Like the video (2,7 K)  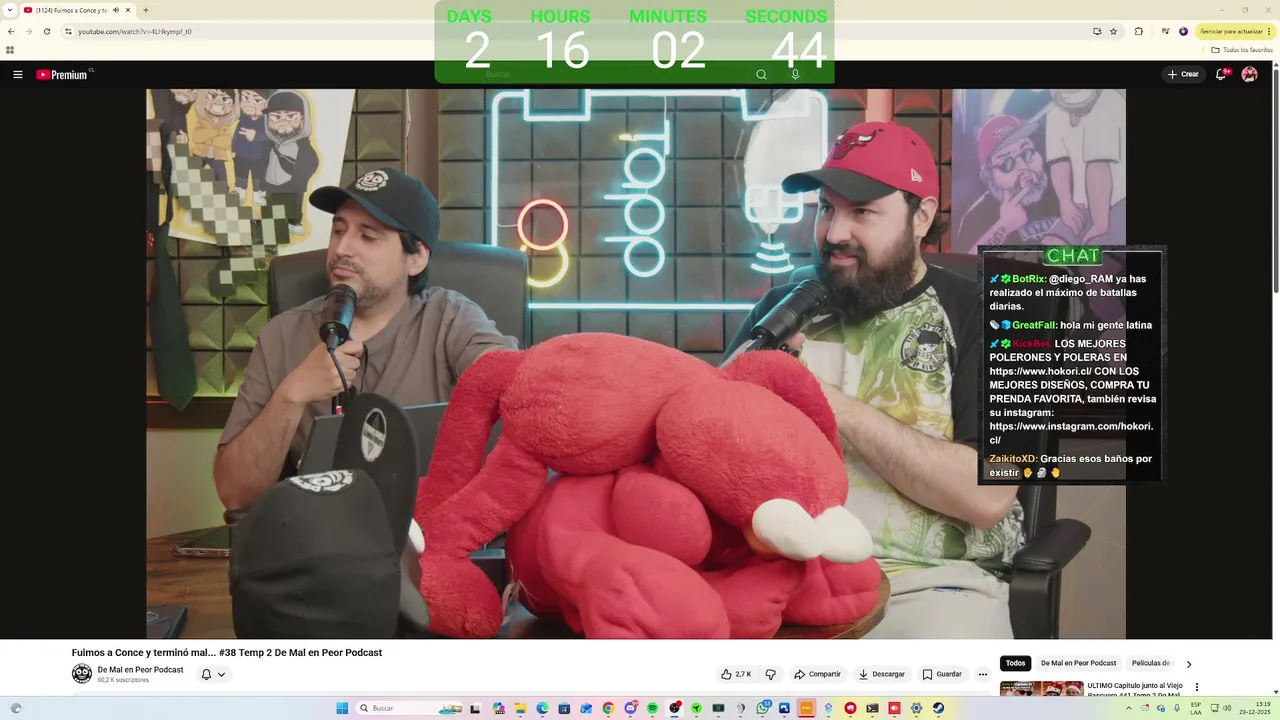pyautogui.click(x=736, y=674)
